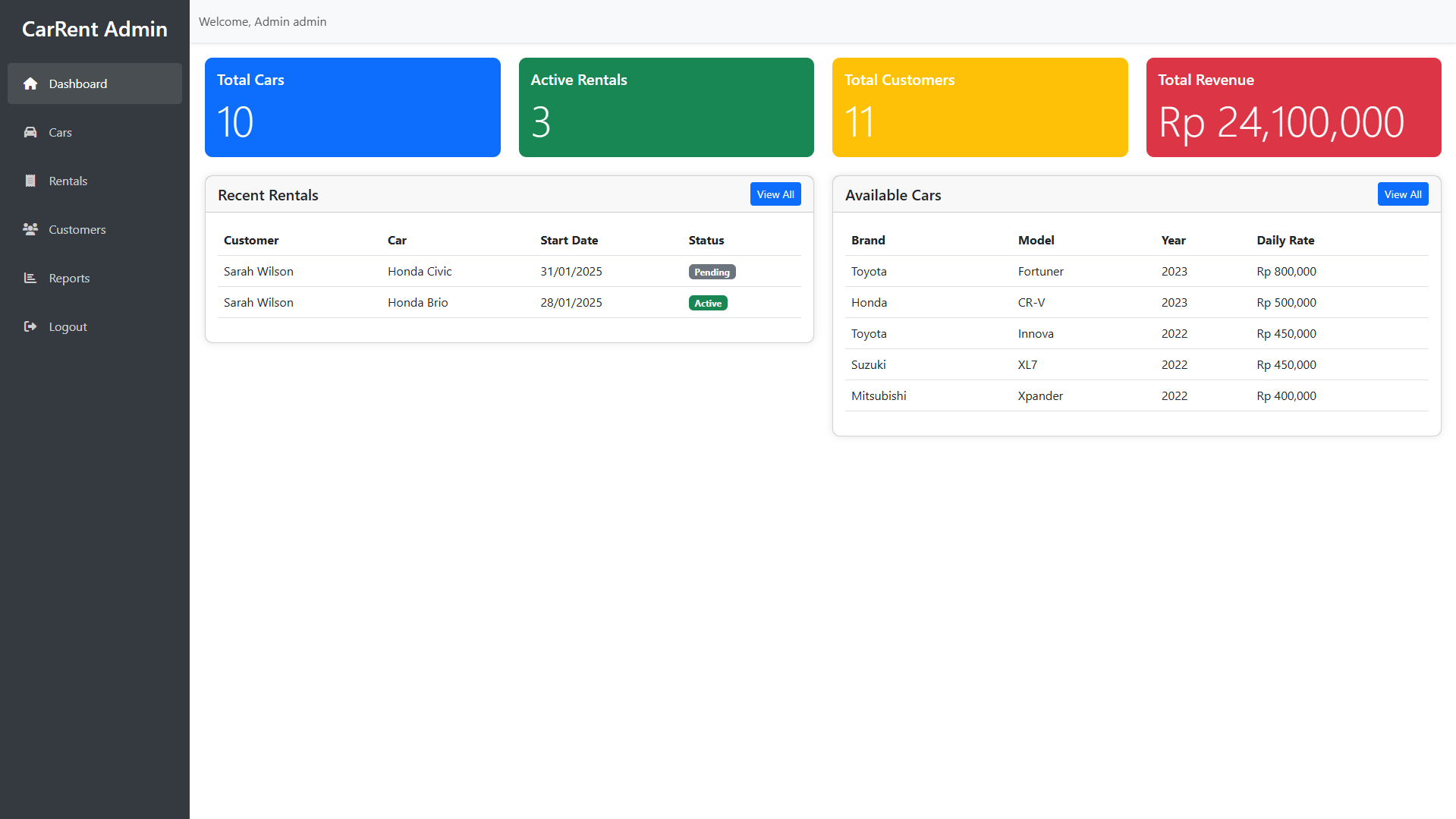The image size is (1456, 819).
Task: Click the Reports chart icon in sidebar
Action: (30, 278)
